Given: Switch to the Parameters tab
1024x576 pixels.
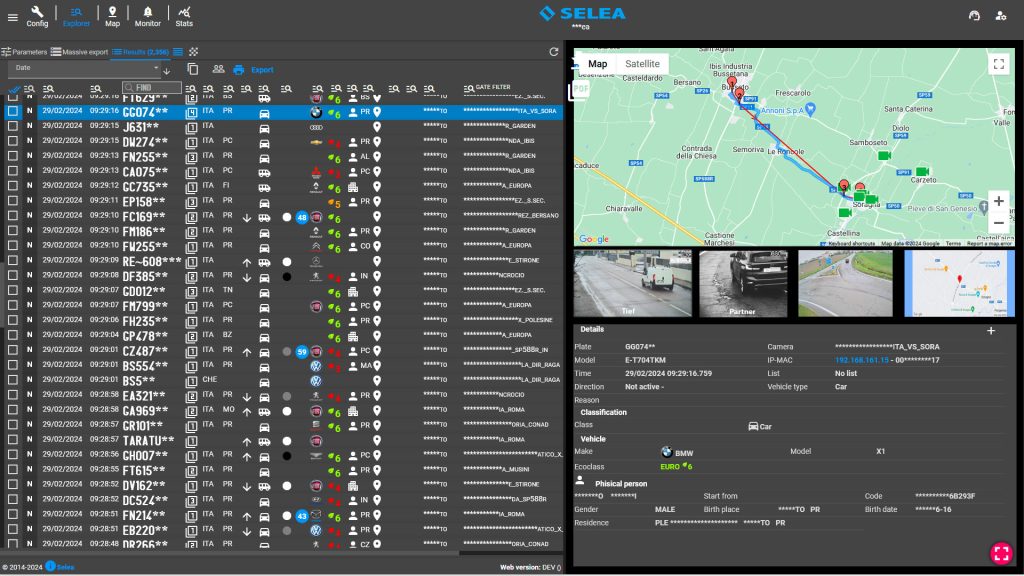Looking at the screenshot, I should pos(24,52).
